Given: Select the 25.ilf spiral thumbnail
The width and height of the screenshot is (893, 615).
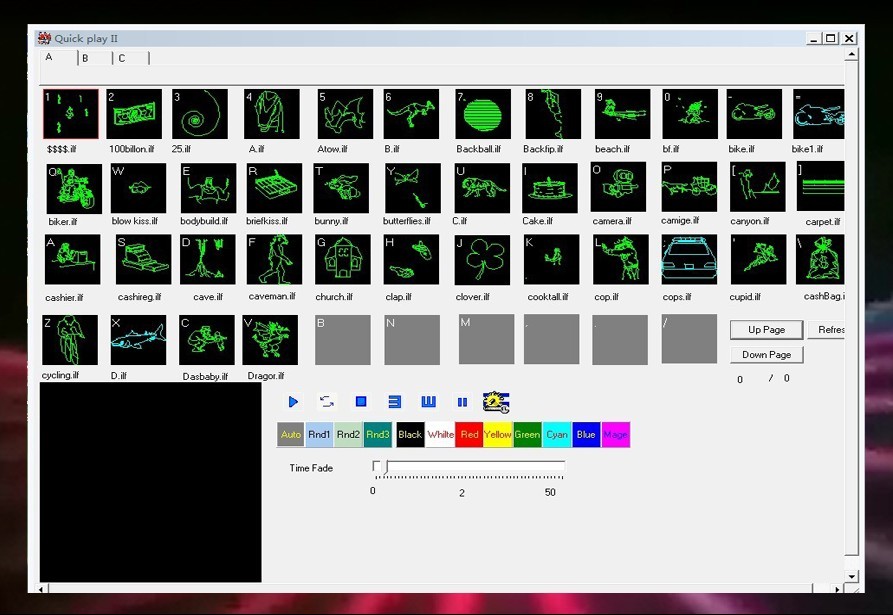Looking at the screenshot, I should point(200,114).
